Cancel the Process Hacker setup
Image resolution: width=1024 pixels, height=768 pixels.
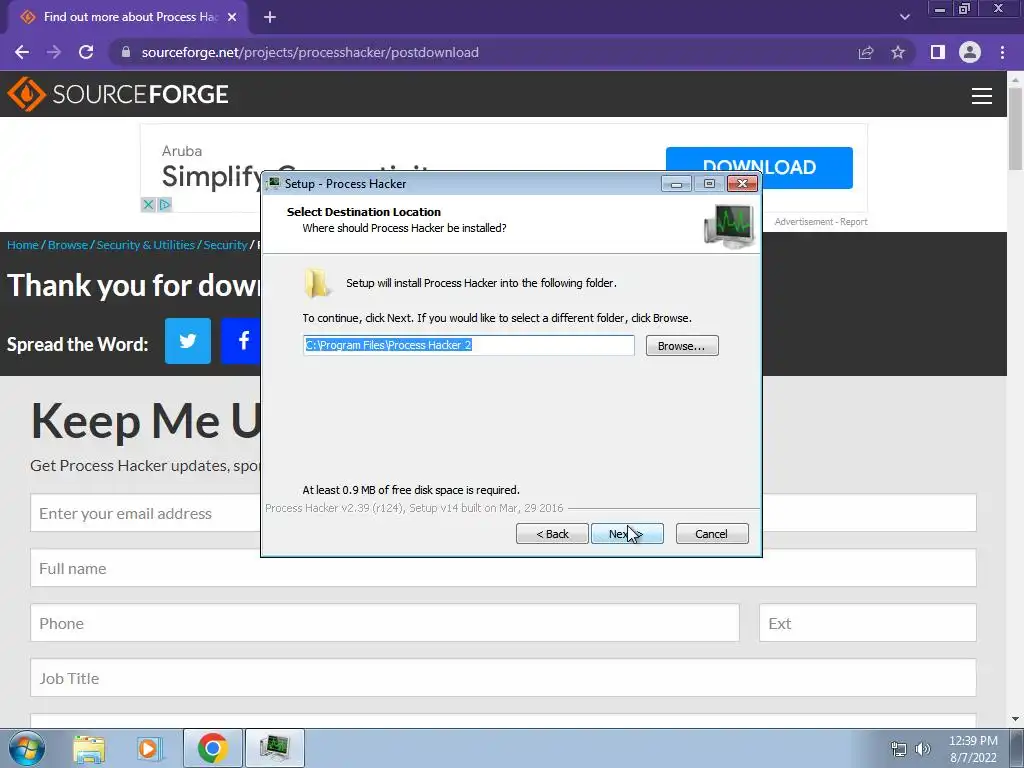[x=712, y=534]
